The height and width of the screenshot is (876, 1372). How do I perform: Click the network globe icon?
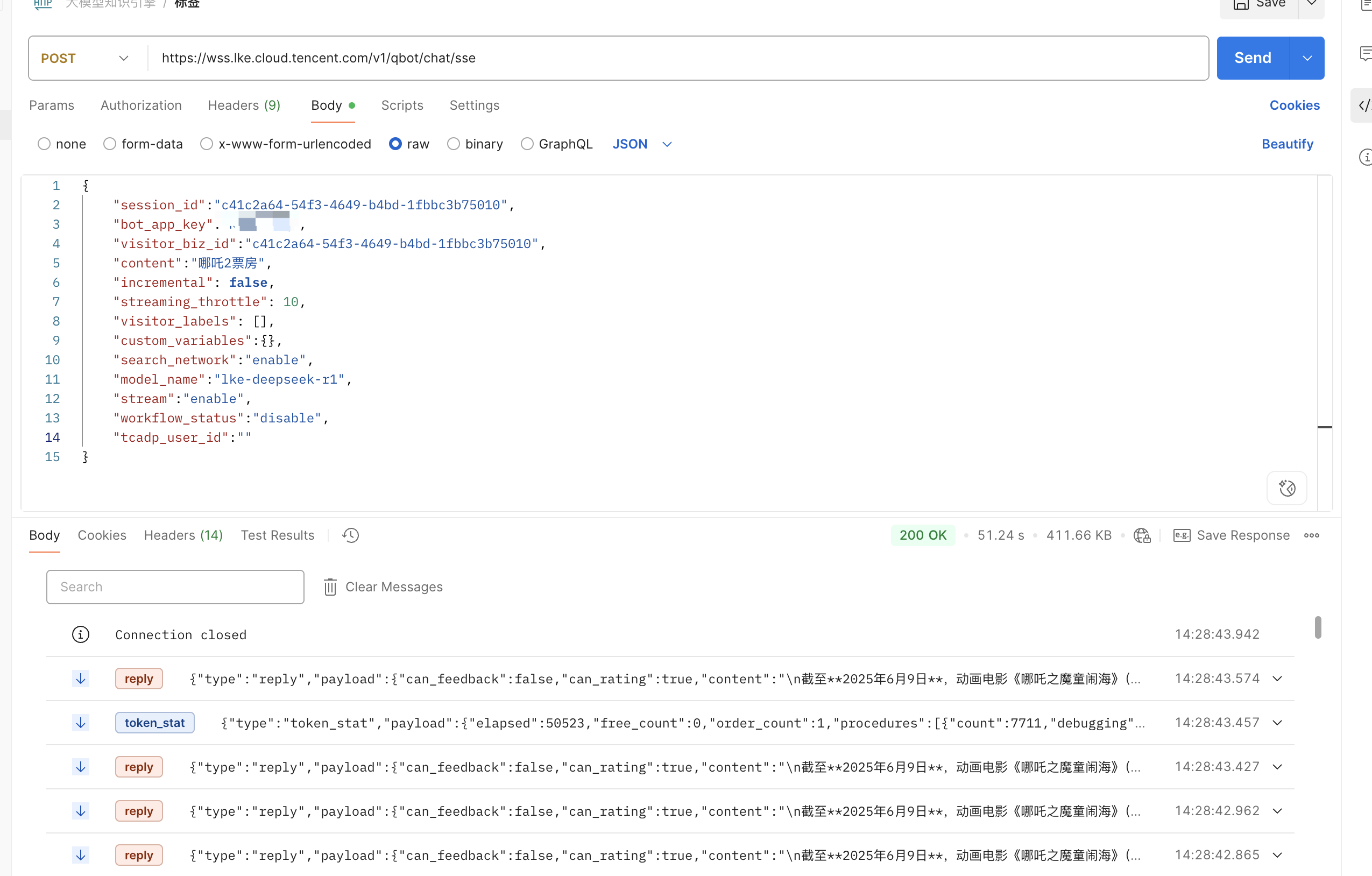[1141, 535]
